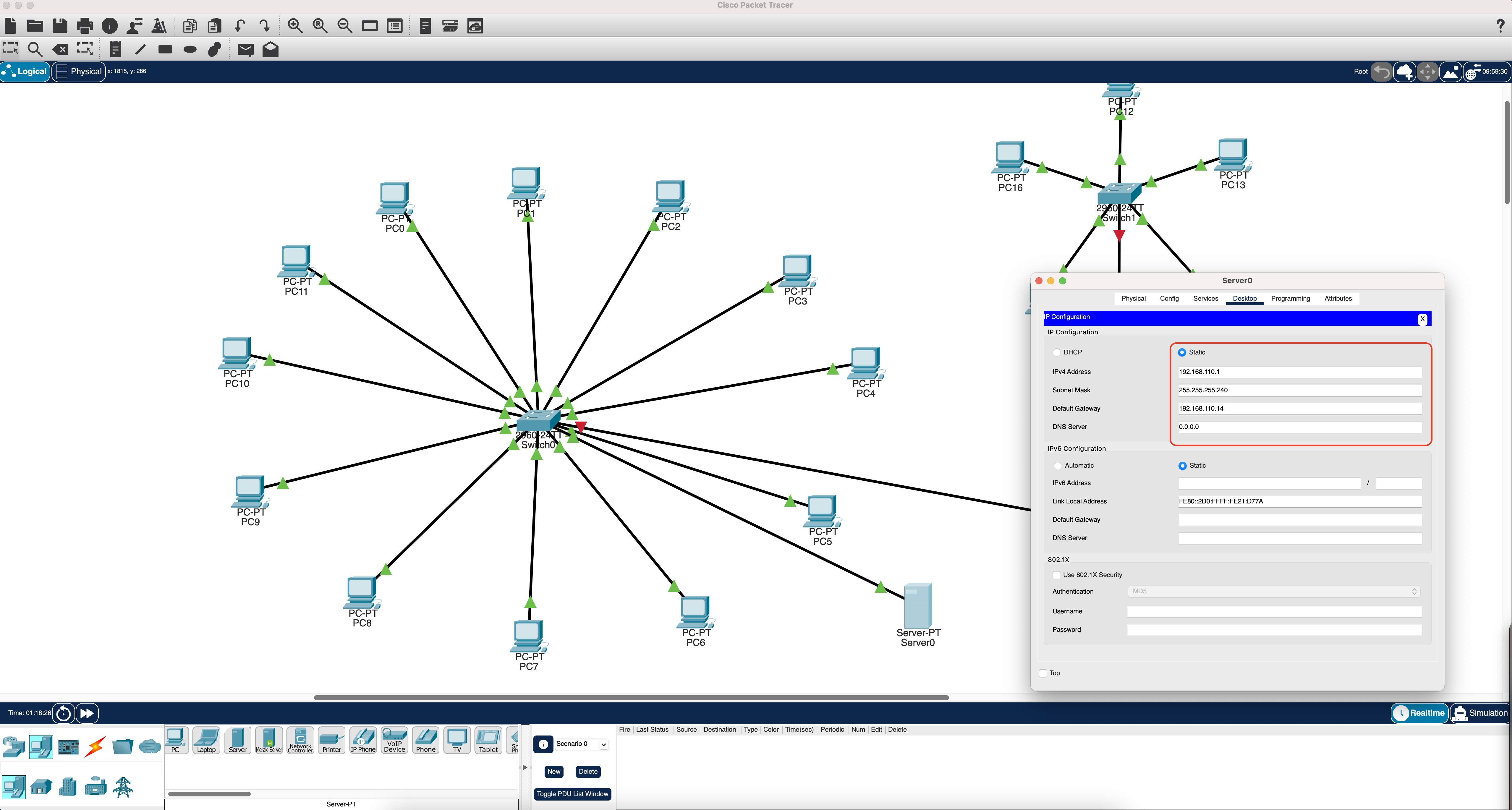Image resolution: width=1512 pixels, height=810 pixels.
Task: Pick the Meraki Server device
Action: coord(269,741)
